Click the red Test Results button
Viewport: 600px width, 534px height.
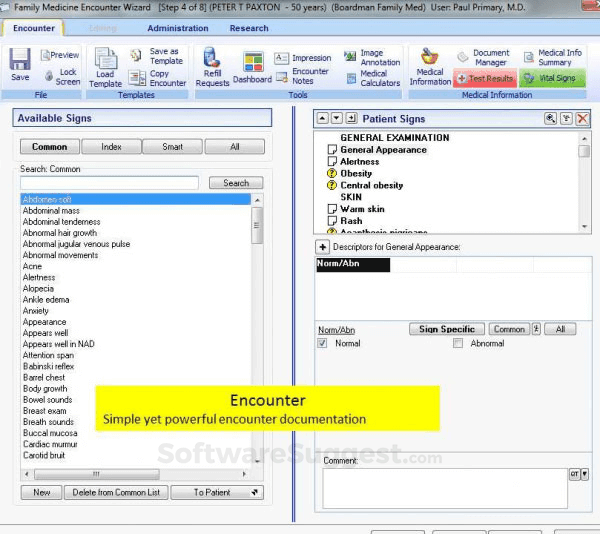(485, 78)
